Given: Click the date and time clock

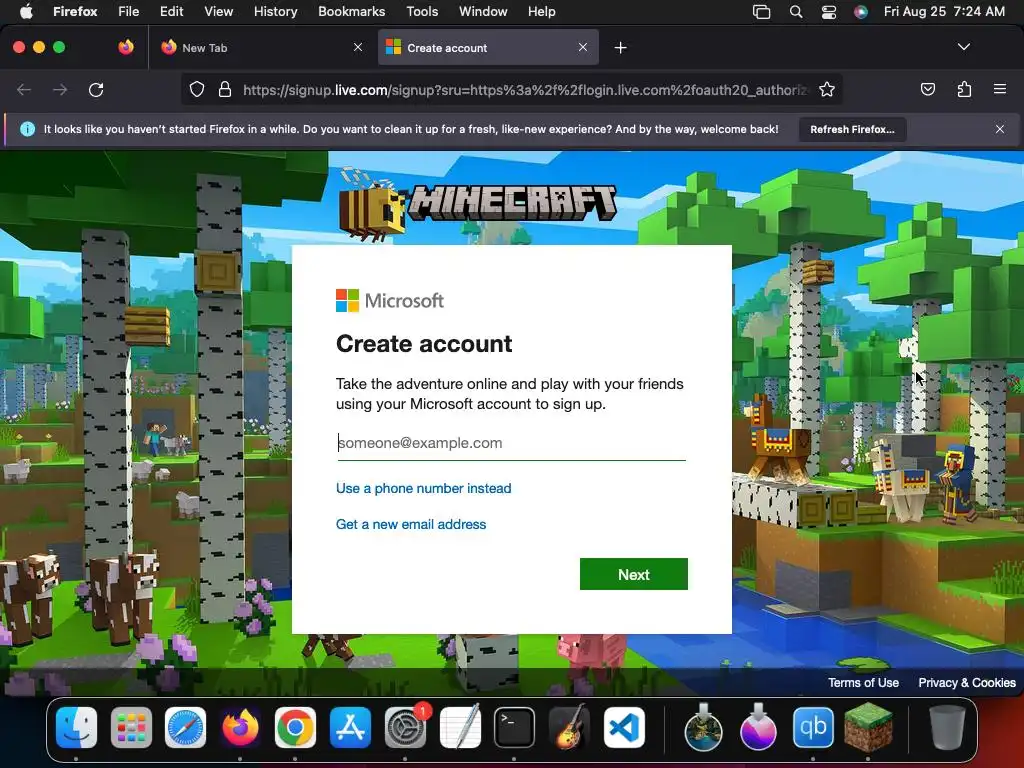Looking at the screenshot, I should (944, 12).
